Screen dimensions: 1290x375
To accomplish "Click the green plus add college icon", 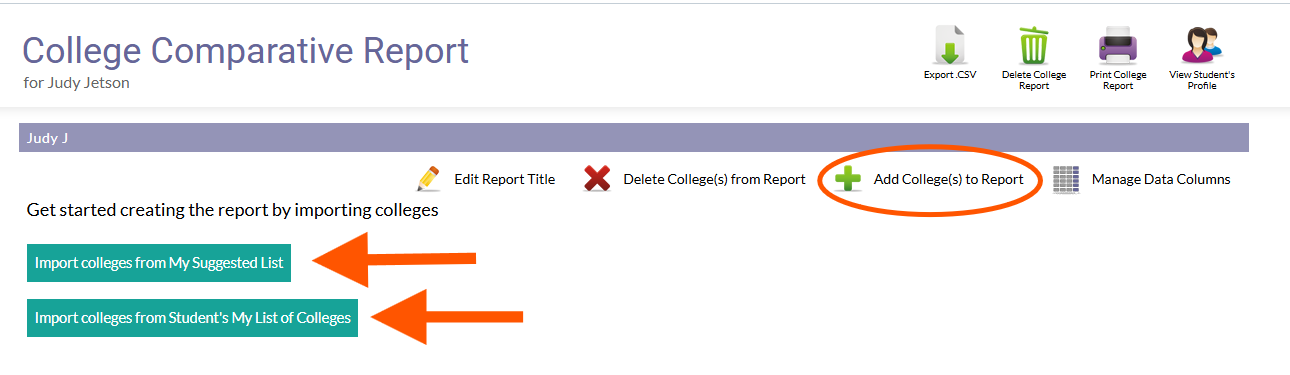I will pyautogui.click(x=848, y=180).
